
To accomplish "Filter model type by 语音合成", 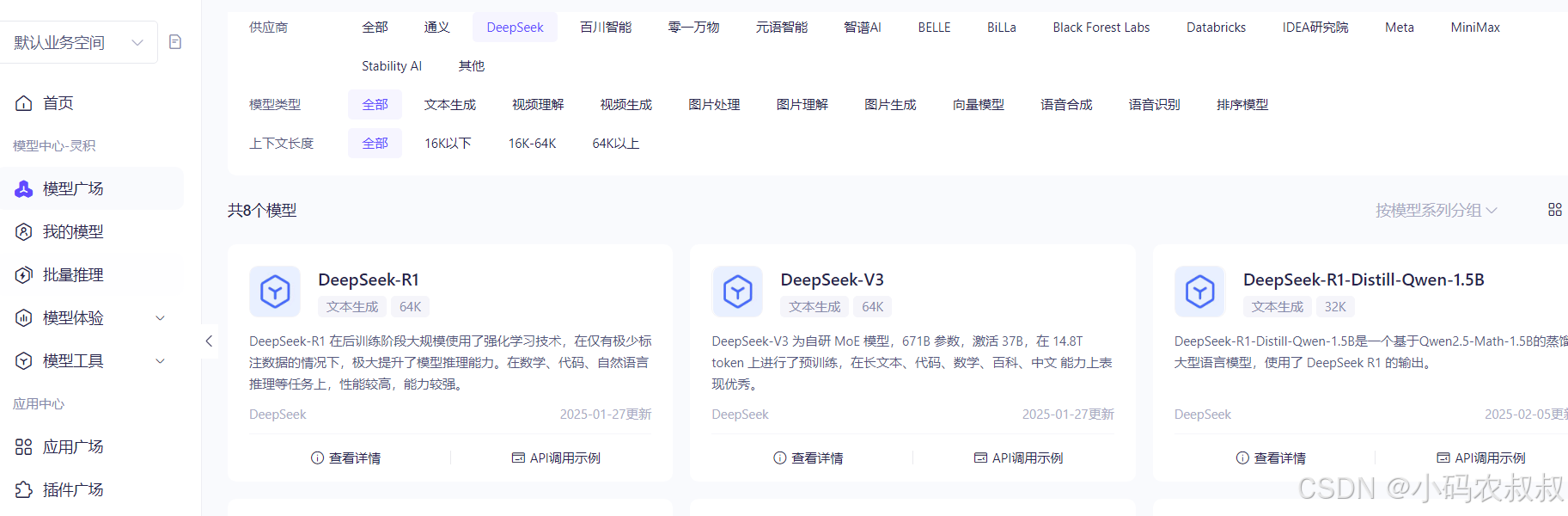I will (1066, 105).
